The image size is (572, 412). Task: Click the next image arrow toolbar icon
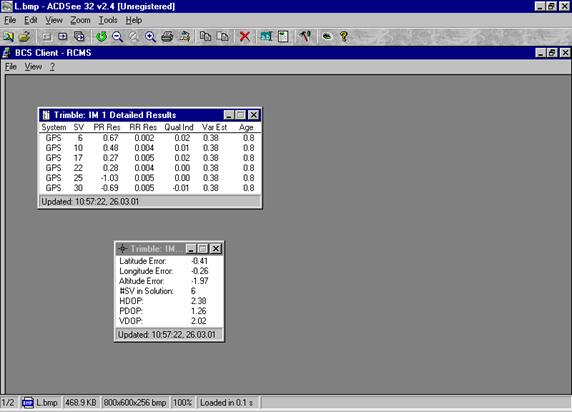[x=63, y=36]
